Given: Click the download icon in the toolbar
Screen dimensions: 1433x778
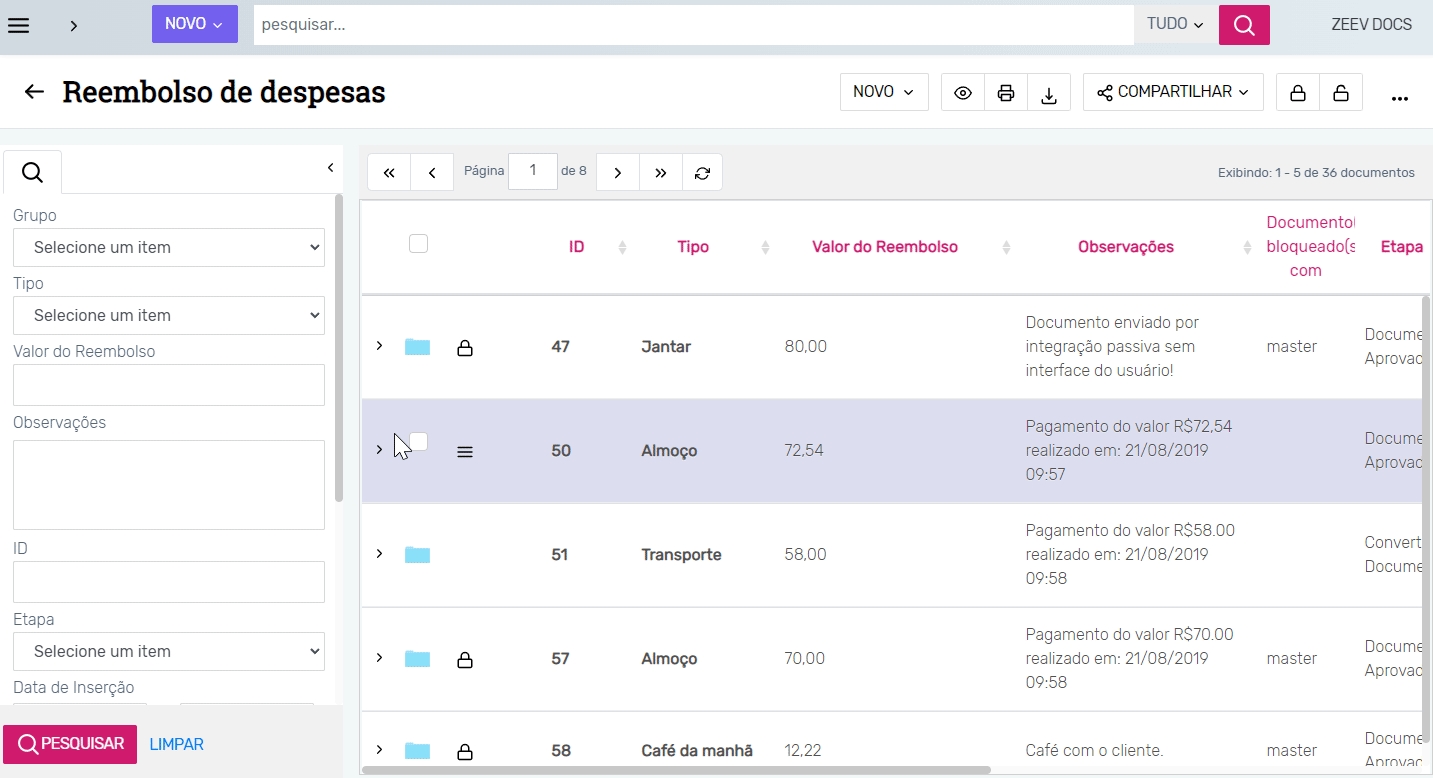Looking at the screenshot, I should coord(1049,93).
